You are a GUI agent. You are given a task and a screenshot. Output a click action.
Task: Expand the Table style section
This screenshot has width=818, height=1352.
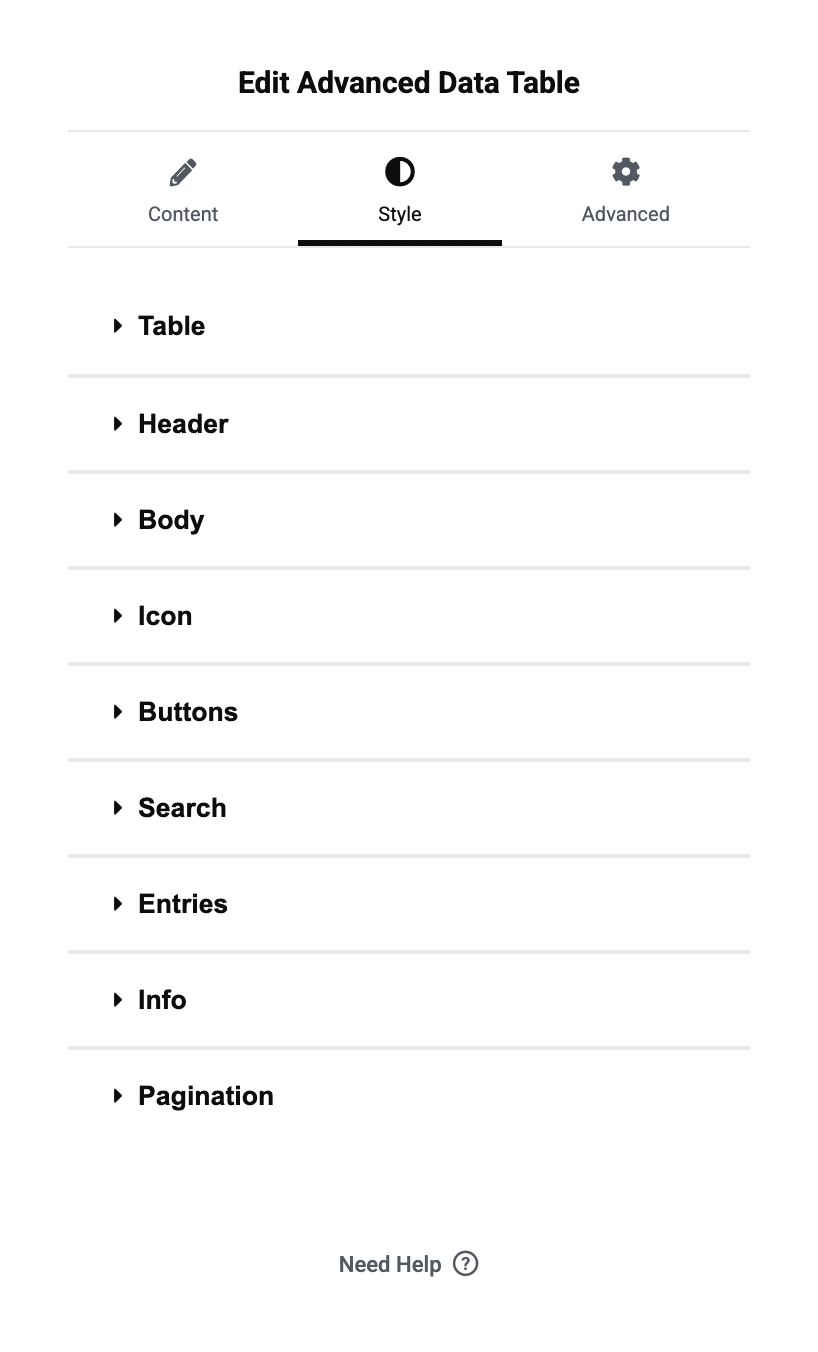point(171,325)
